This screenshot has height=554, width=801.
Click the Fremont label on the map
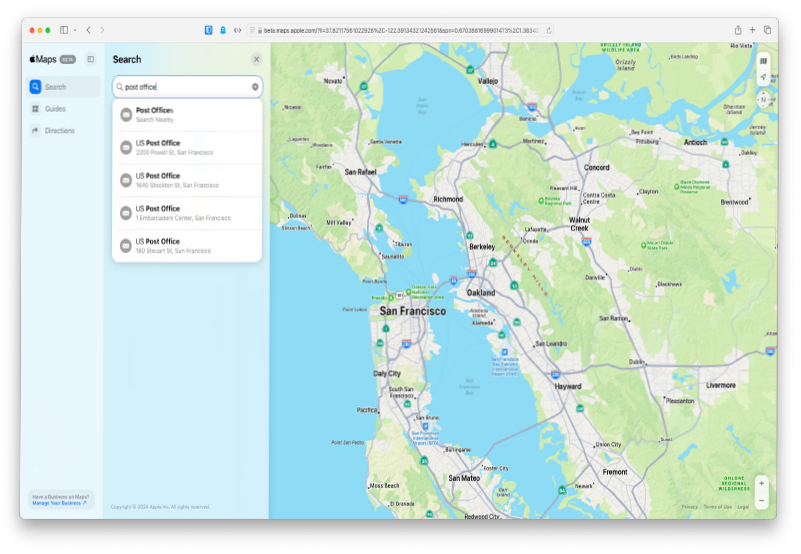tap(615, 472)
